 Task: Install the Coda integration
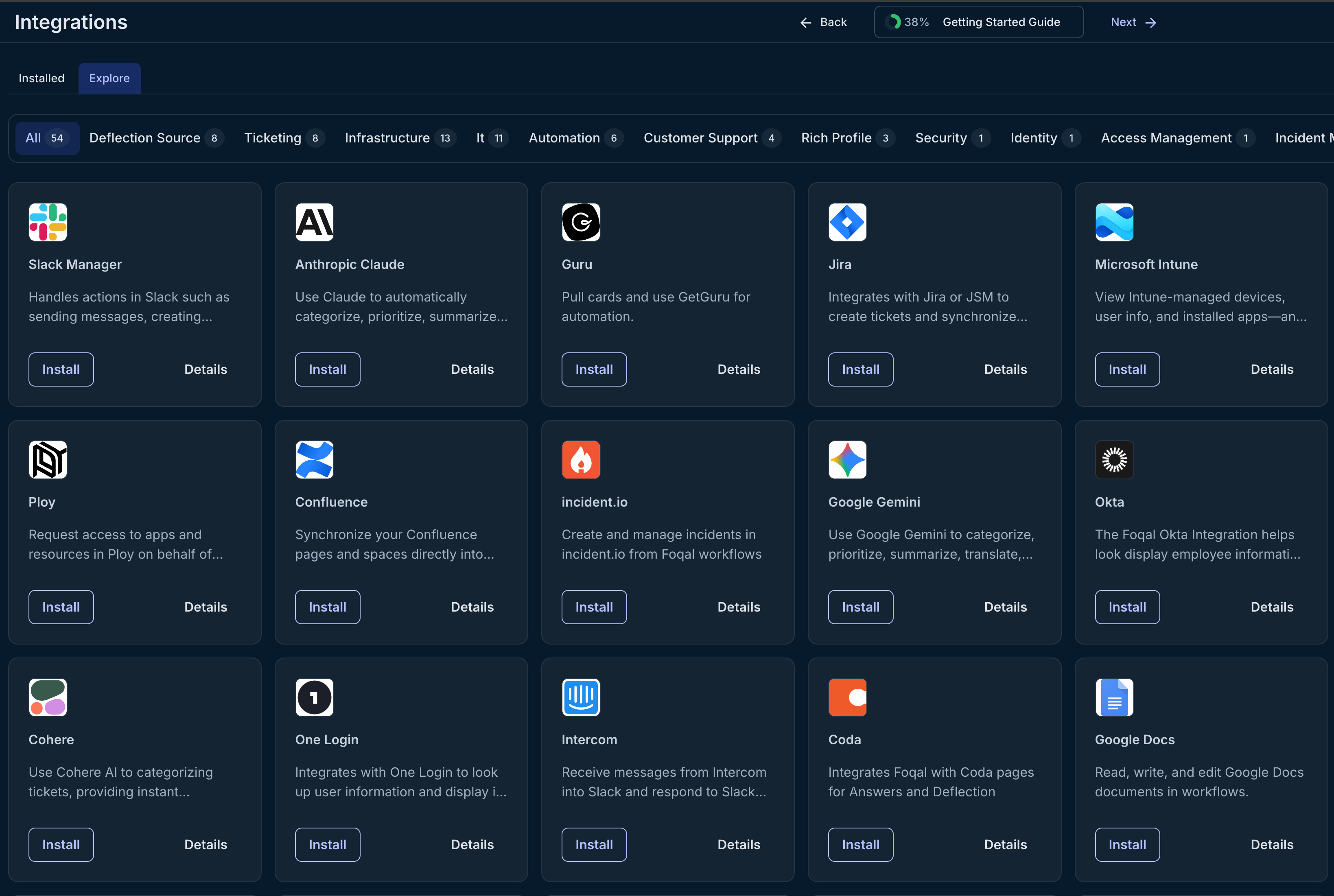[861, 845]
